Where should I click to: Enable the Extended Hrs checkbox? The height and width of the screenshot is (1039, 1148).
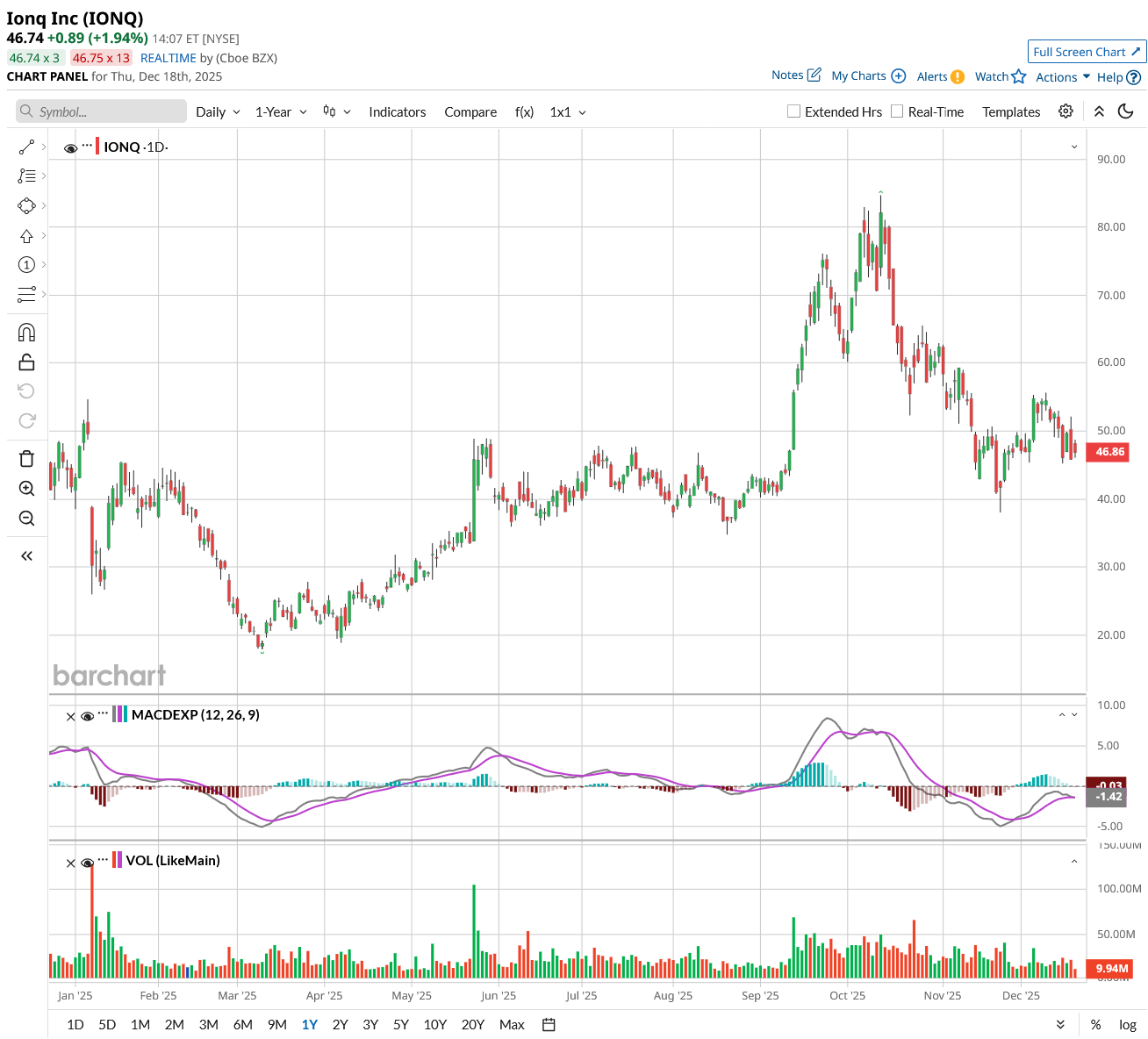coord(793,111)
